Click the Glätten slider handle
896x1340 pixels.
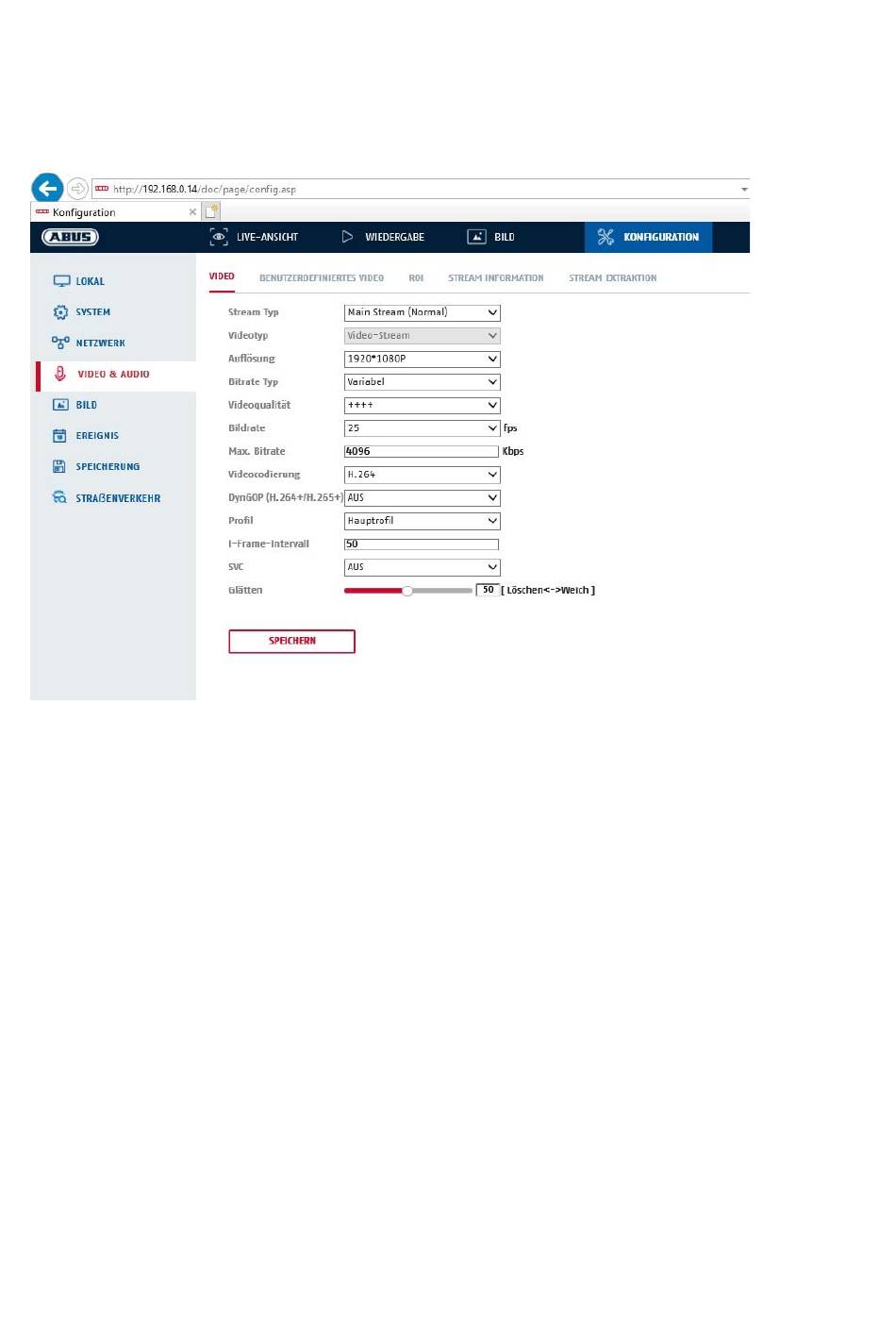tap(407, 591)
